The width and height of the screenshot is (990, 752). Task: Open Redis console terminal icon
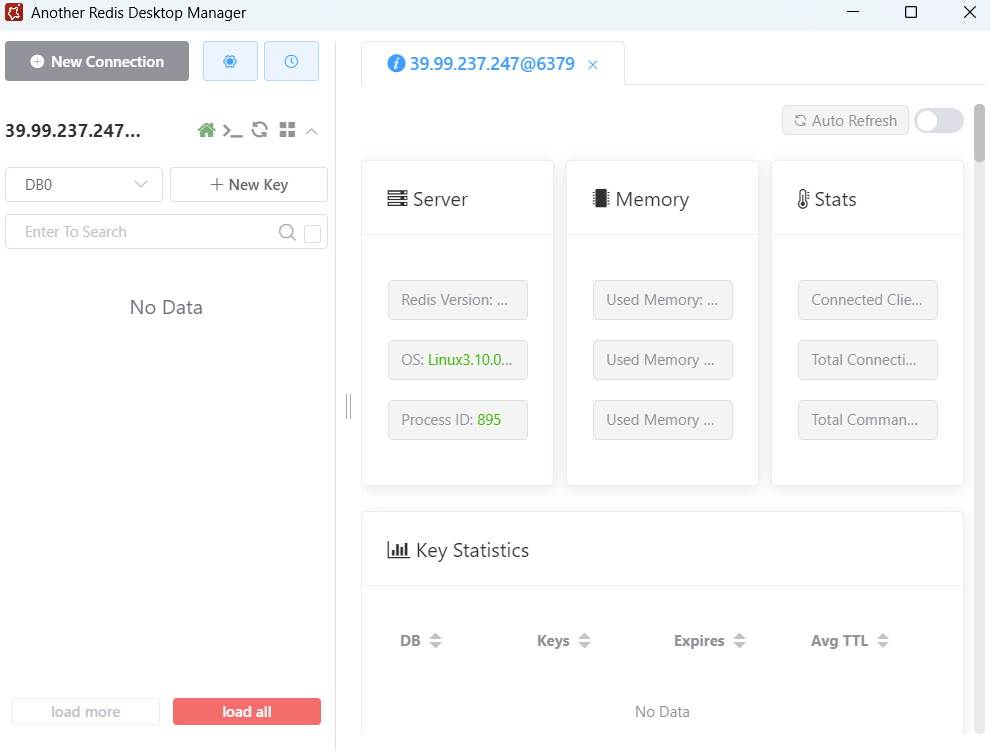click(x=232, y=131)
